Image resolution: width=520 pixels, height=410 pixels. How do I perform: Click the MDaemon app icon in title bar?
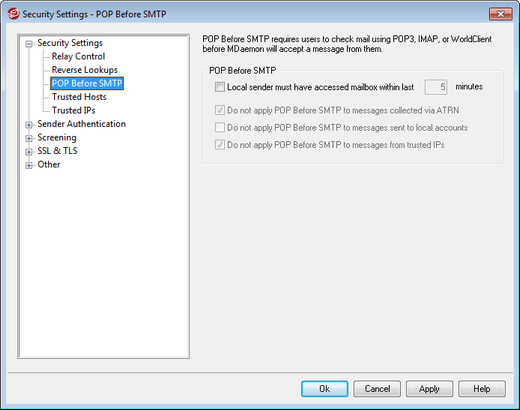click(x=13, y=14)
